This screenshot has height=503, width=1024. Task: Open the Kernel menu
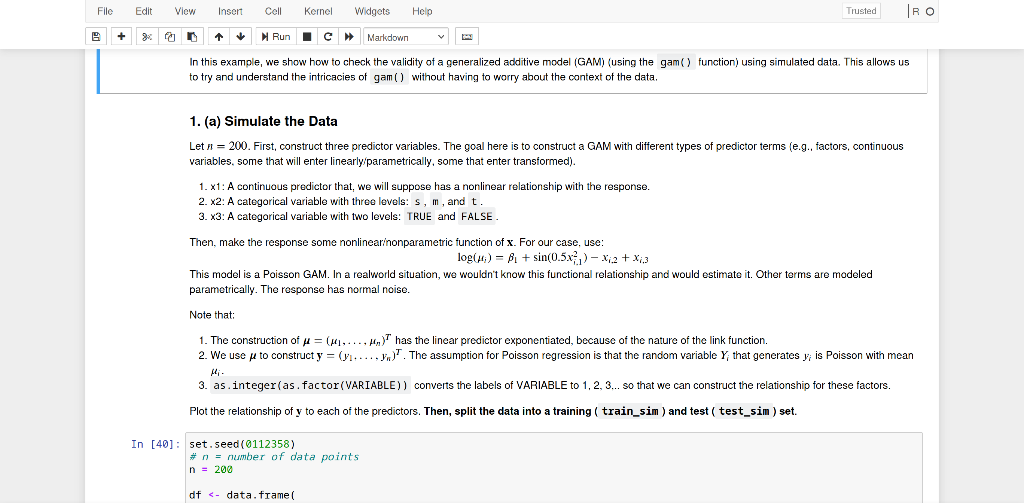coord(318,11)
